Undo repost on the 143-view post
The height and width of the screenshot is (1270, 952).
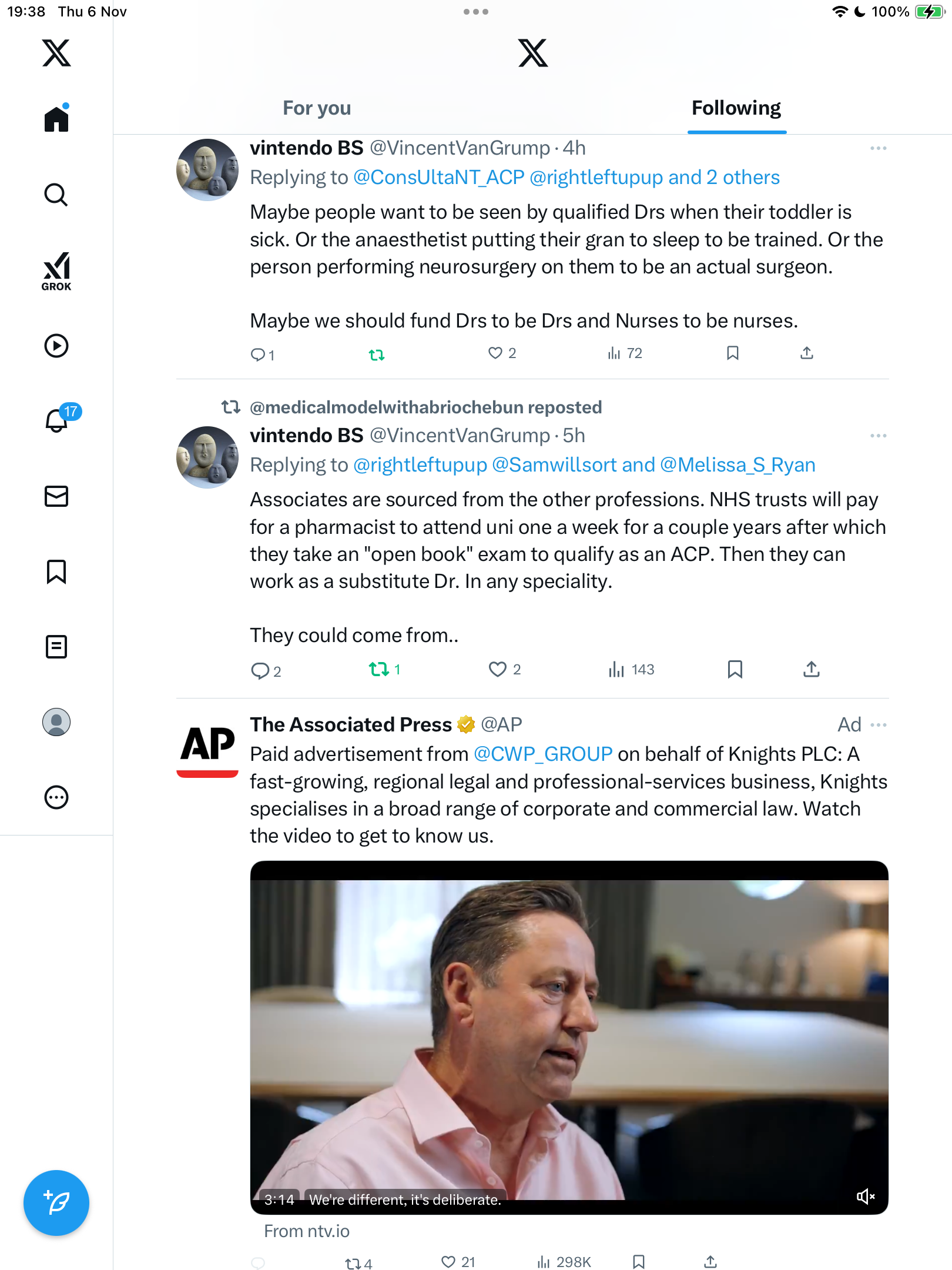(379, 670)
